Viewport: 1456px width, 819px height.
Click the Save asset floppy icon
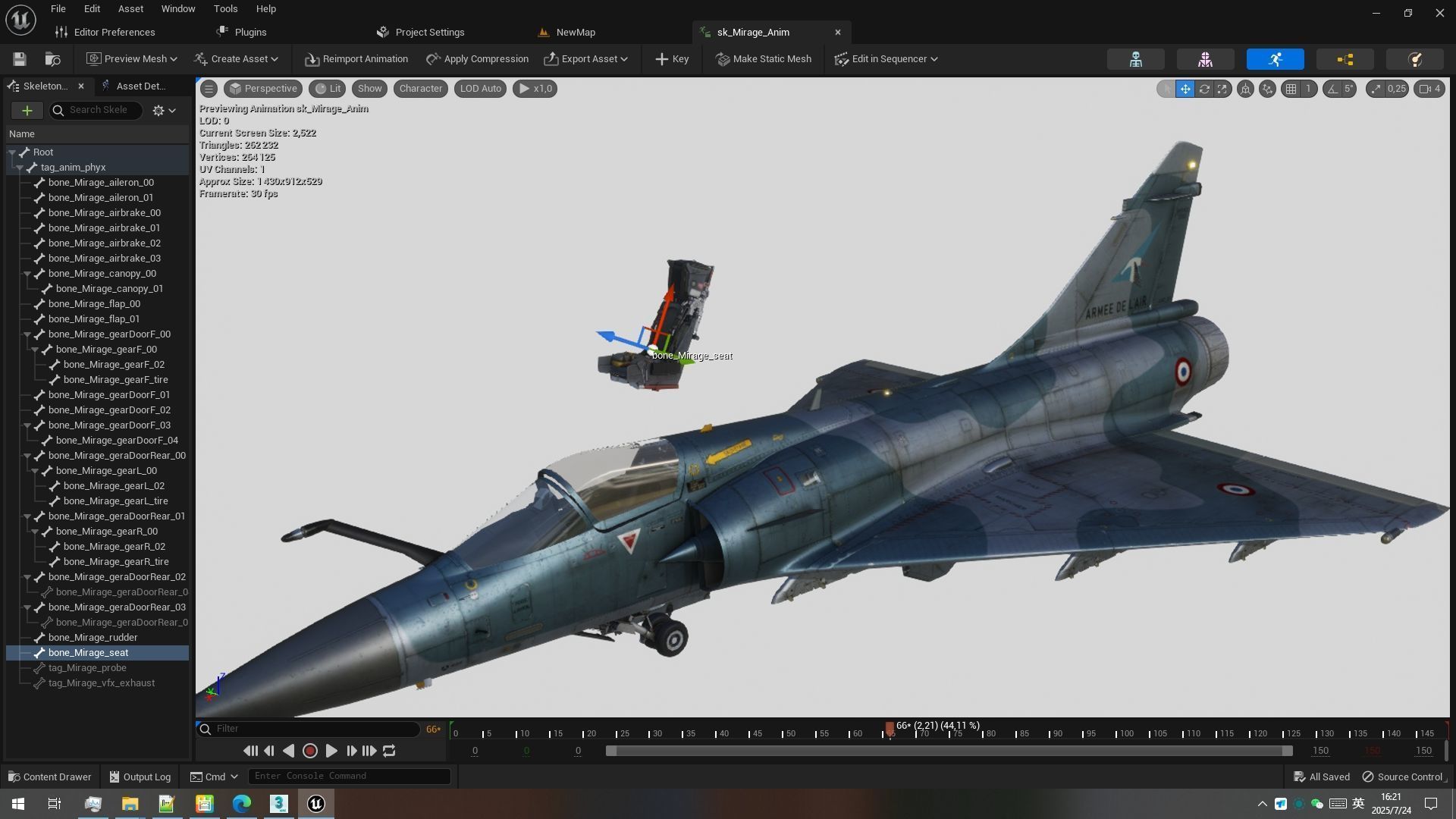(20, 59)
